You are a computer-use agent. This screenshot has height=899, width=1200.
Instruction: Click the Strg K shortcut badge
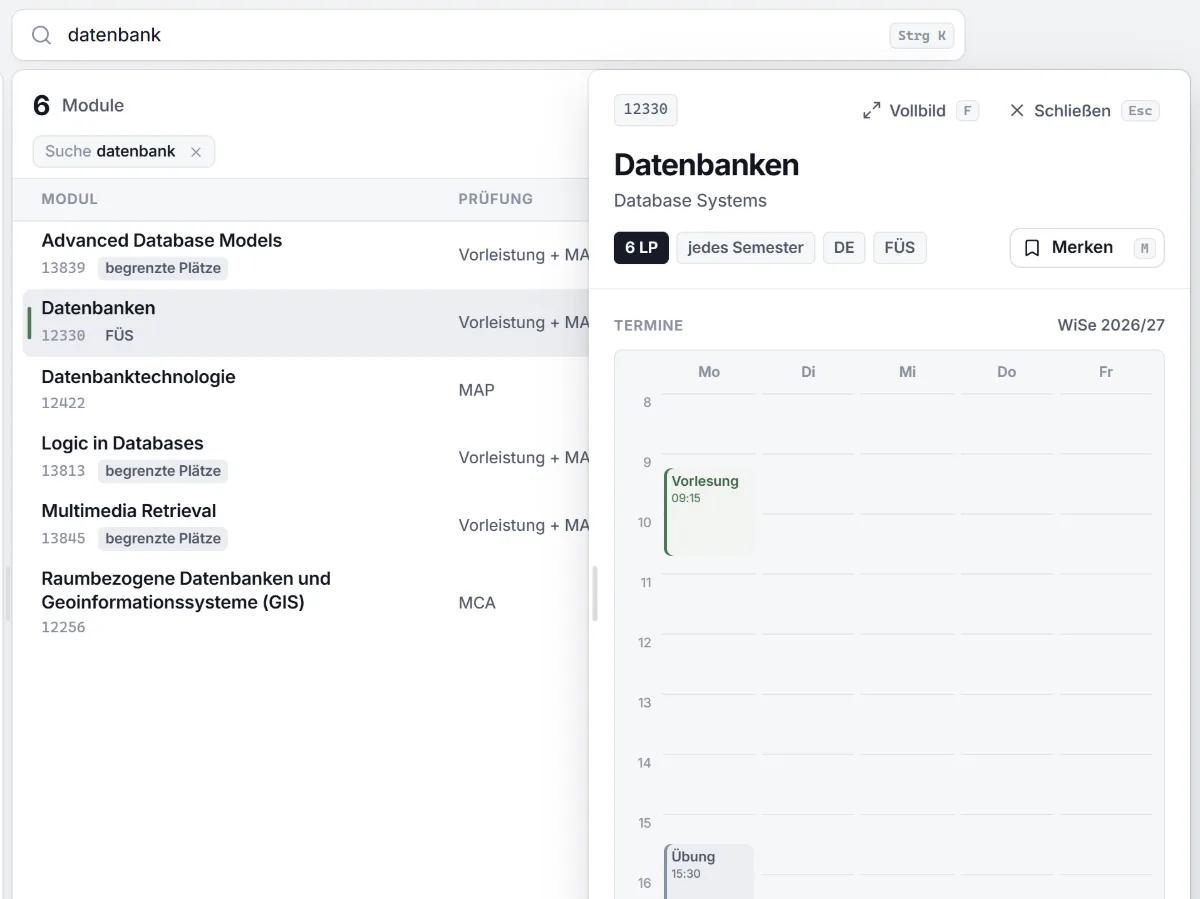coord(921,36)
